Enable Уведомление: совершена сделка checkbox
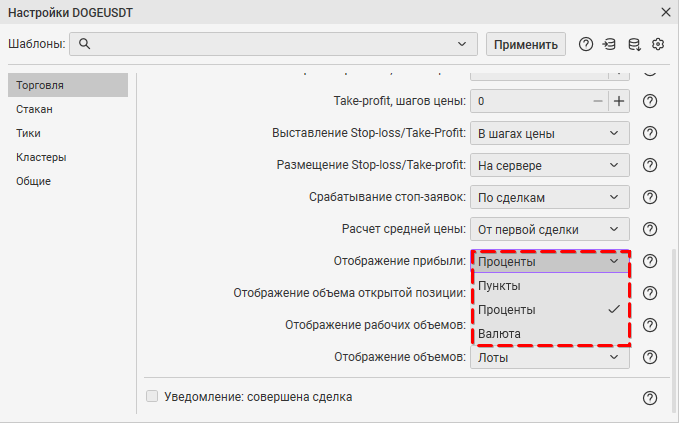Screen dimensions: 679x423 [x=153, y=397]
